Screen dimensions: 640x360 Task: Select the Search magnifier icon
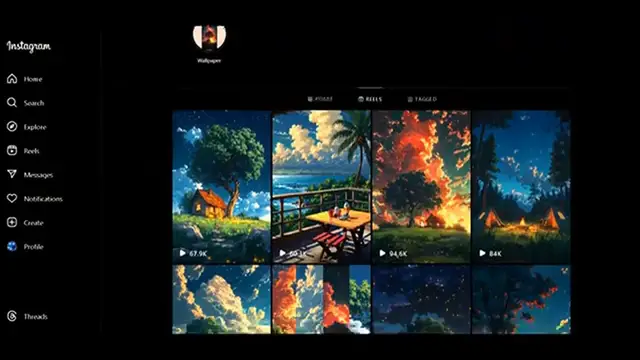(12, 102)
